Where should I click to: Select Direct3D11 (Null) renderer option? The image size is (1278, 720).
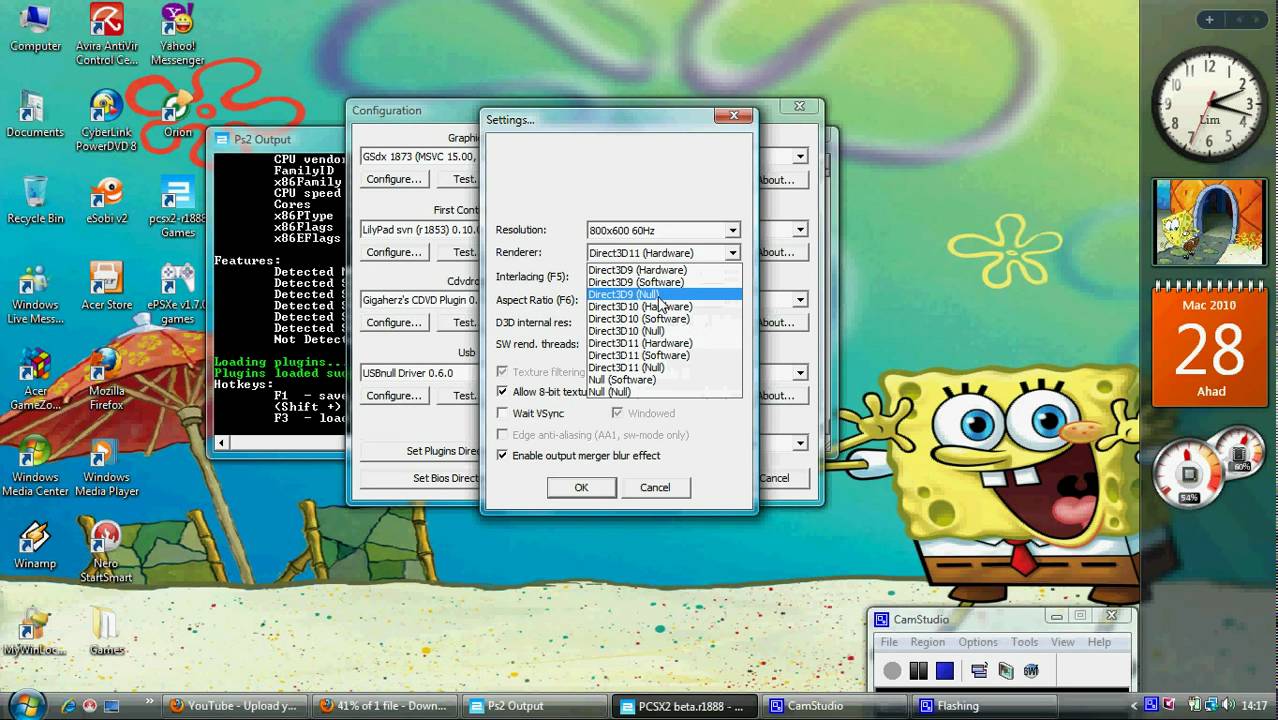(664, 368)
